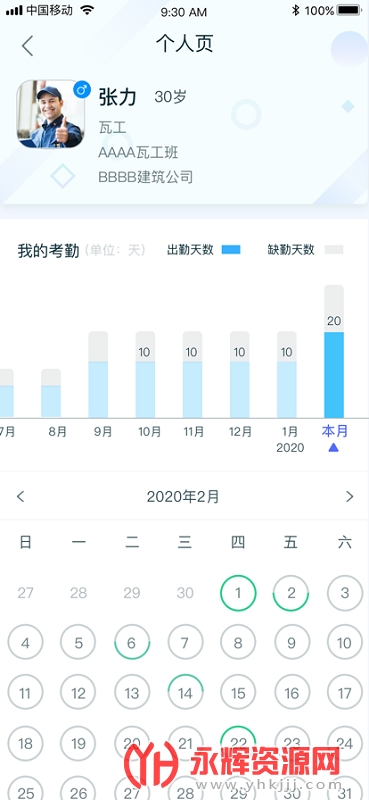Tap the team name AAAA瓦工班

click(x=138, y=153)
